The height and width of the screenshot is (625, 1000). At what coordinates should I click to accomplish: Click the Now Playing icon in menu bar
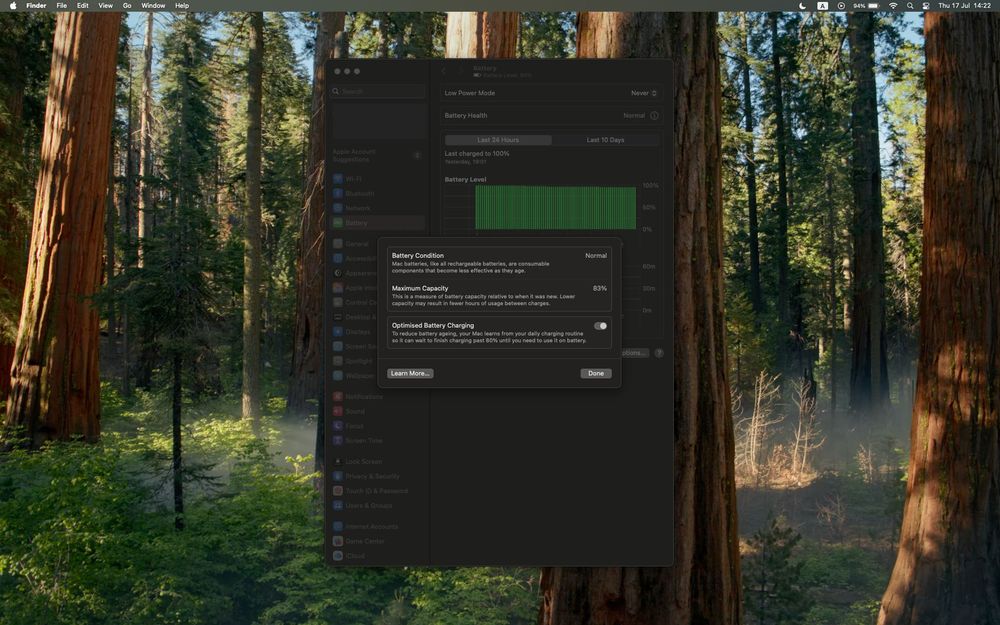point(841,6)
